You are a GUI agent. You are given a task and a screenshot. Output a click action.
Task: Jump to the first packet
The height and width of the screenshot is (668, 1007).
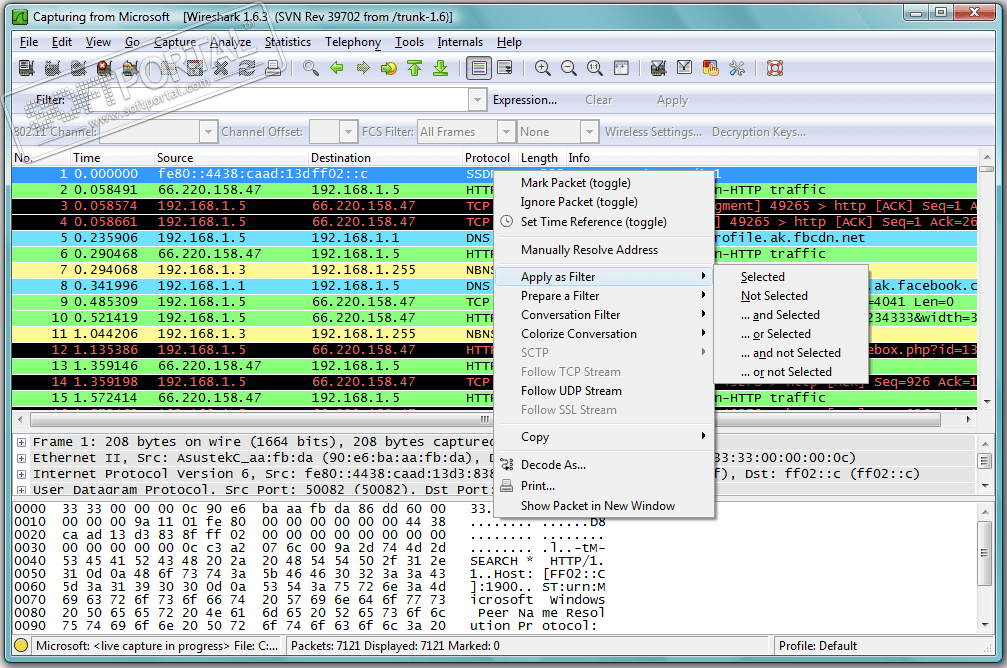point(415,68)
